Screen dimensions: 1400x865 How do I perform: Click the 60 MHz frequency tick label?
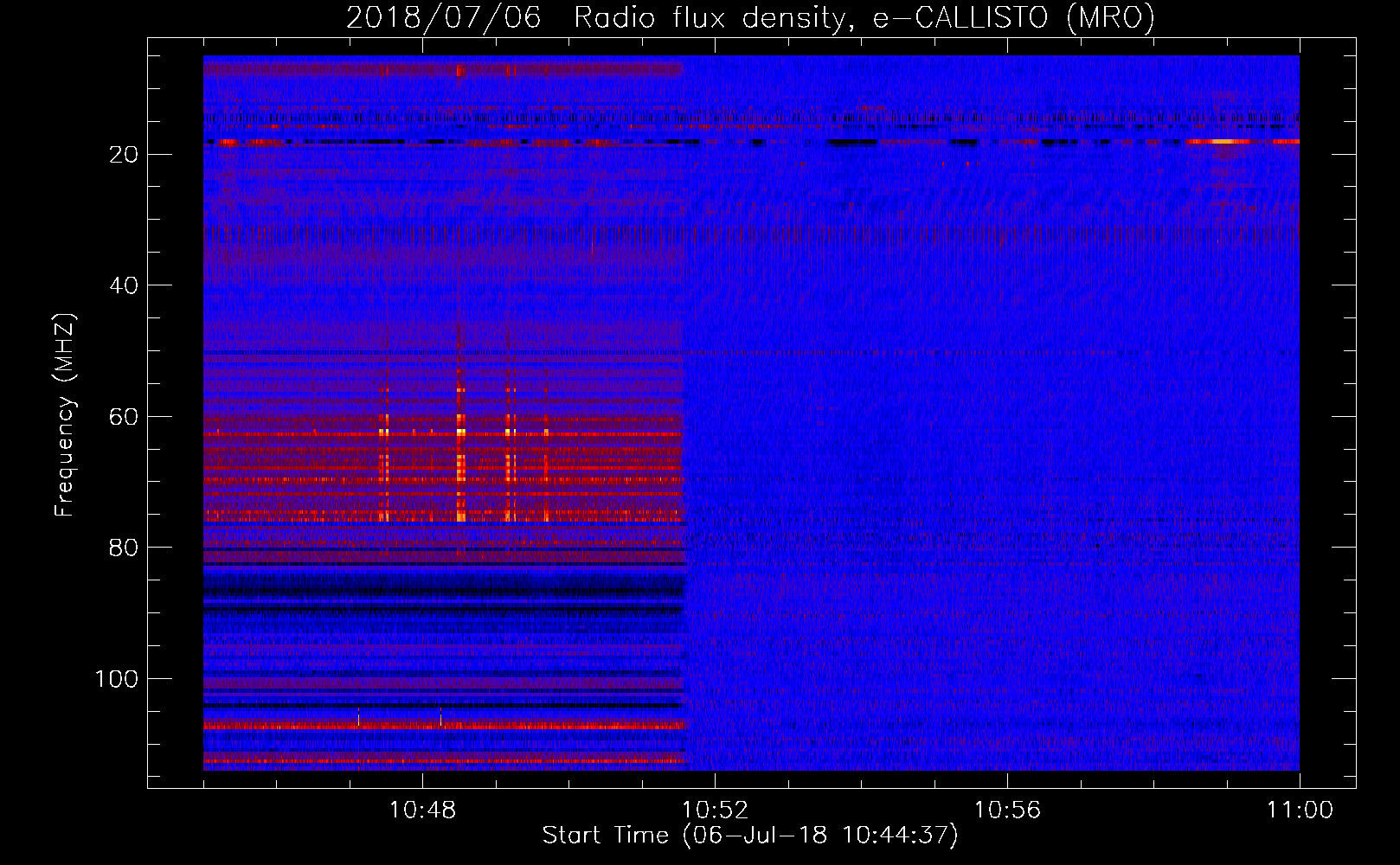tap(125, 417)
